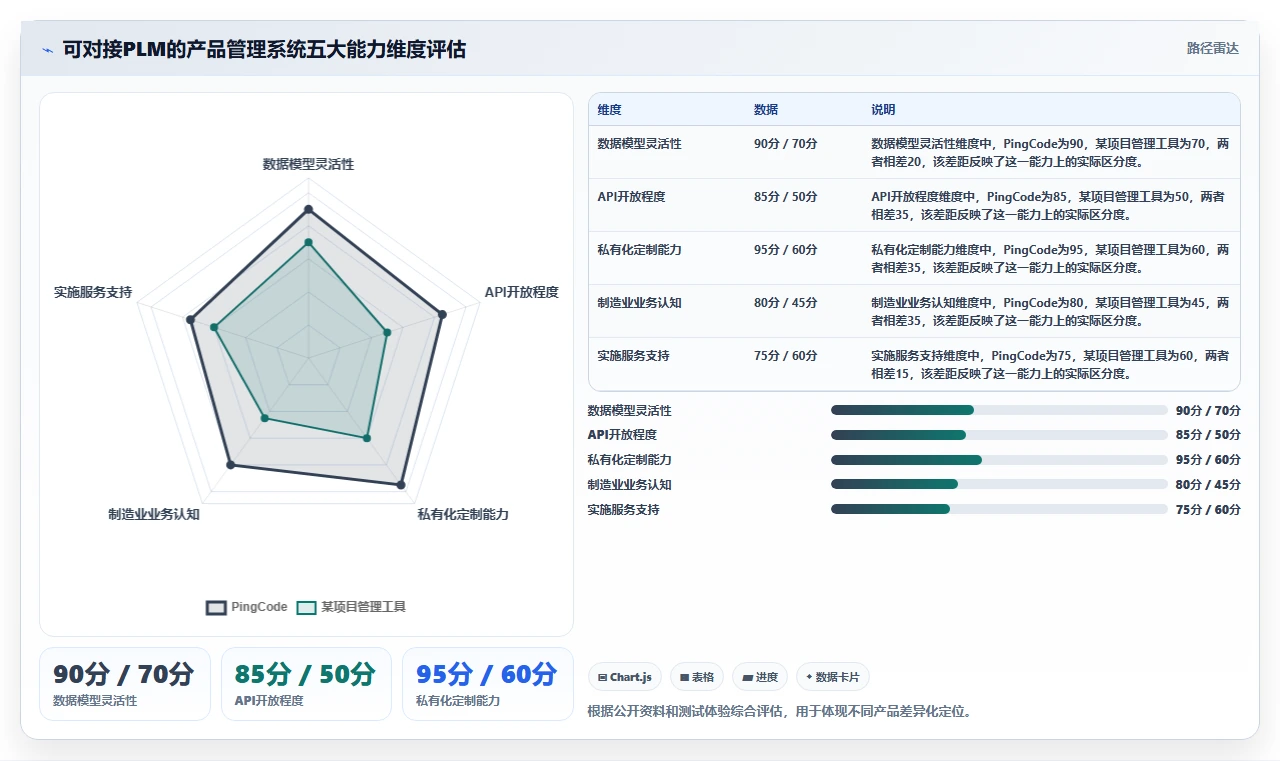Click the 数据模型灵活性 radar axis label
Image resolution: width=1280 pixels, height=761 pixels.
click(308, 164)
